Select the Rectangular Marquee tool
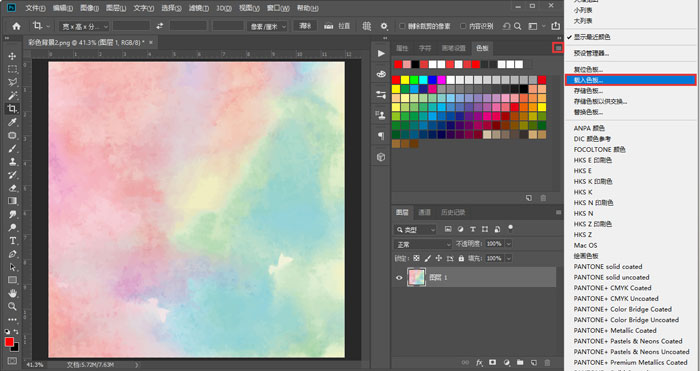This screenshot has height=371, width=700. 12,69
